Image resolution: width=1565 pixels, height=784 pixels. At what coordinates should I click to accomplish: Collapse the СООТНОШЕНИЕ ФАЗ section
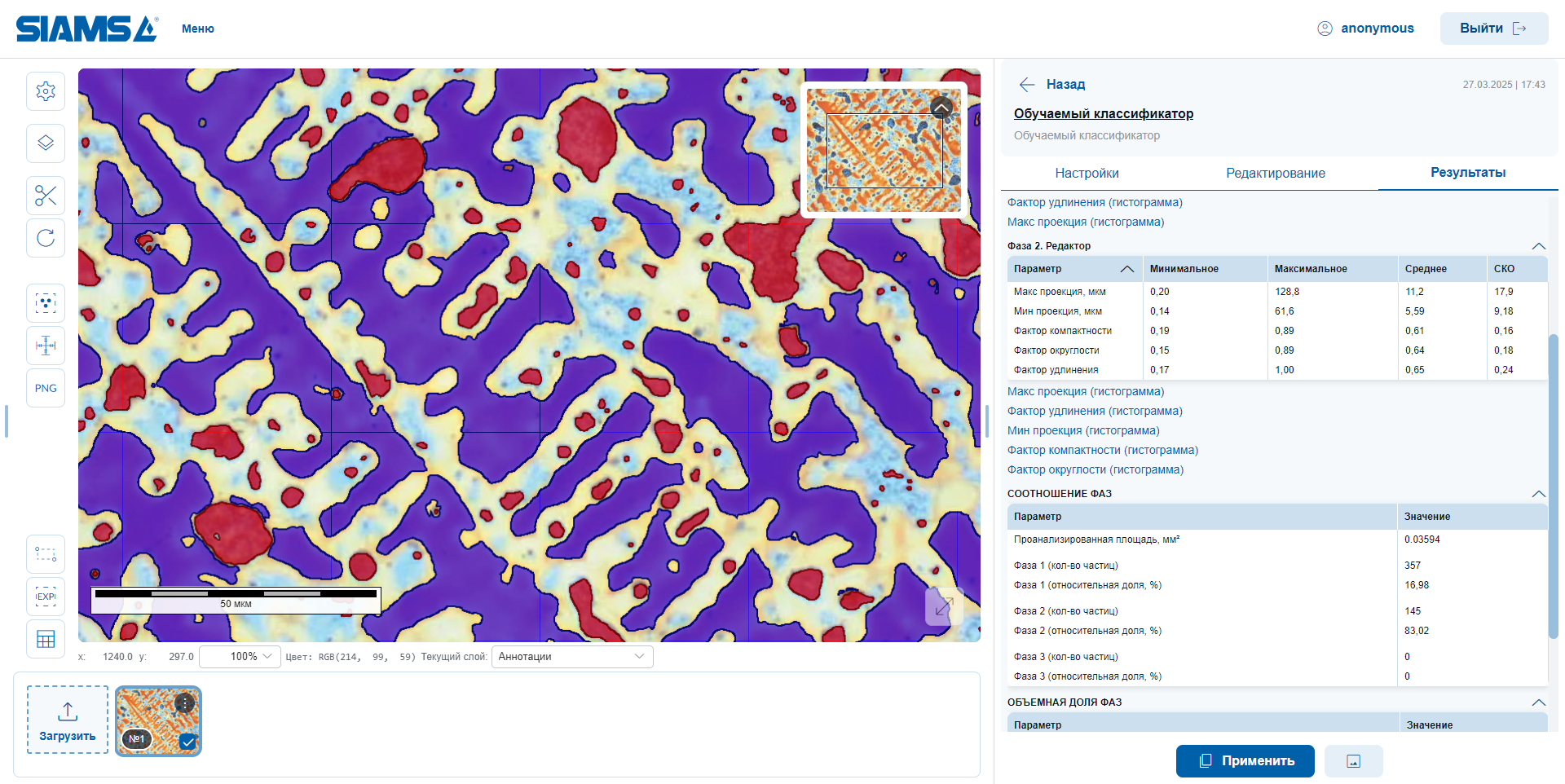[x=1538, y=494]
